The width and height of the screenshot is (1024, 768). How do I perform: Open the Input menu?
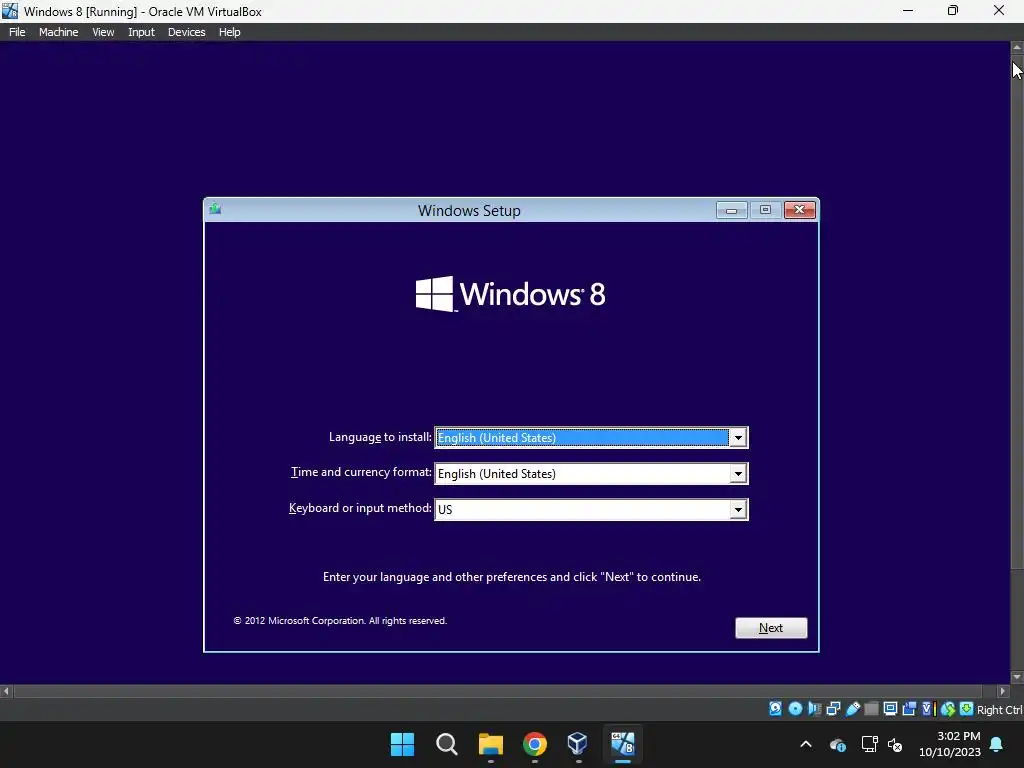coord(141,32)
